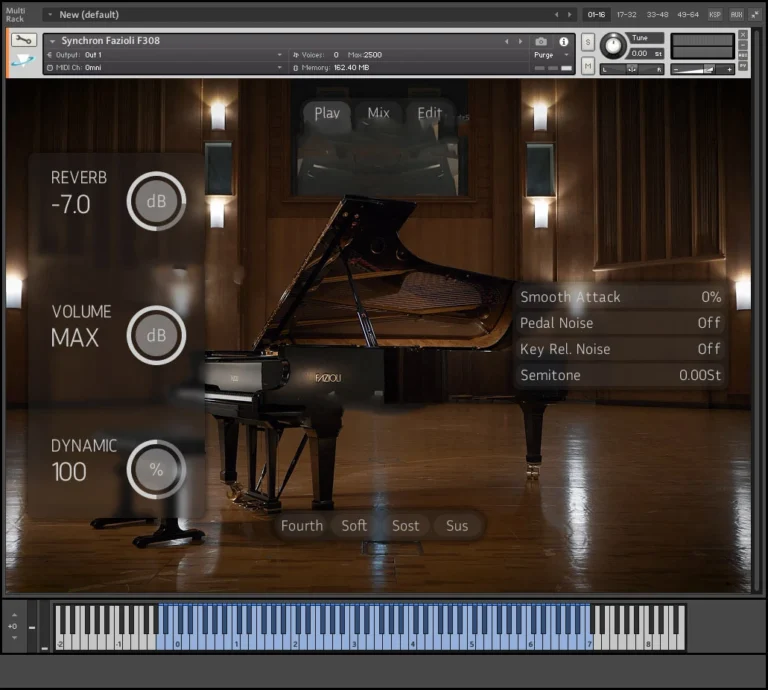Click the Reverb dB knob

coord(156,201)
